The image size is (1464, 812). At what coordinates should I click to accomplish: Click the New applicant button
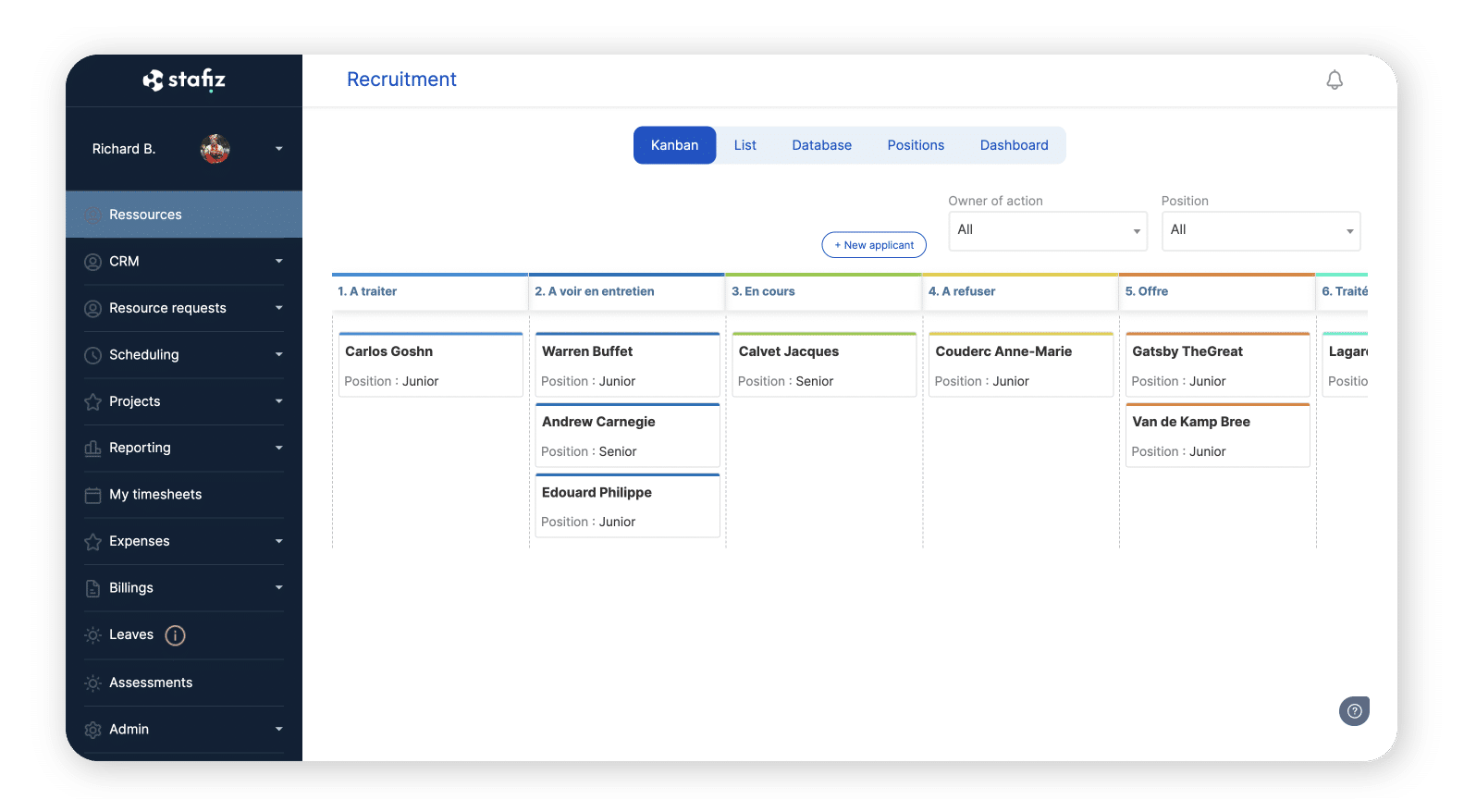click(x=874, y=245)
